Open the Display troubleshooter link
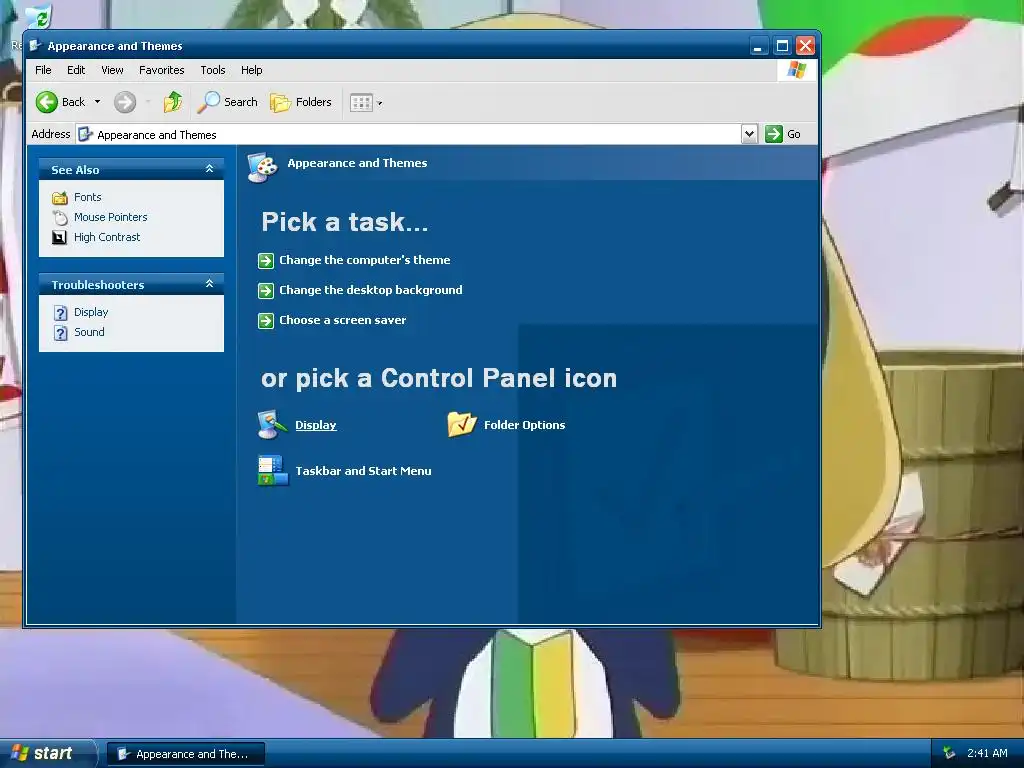 (x=91, y=312)
